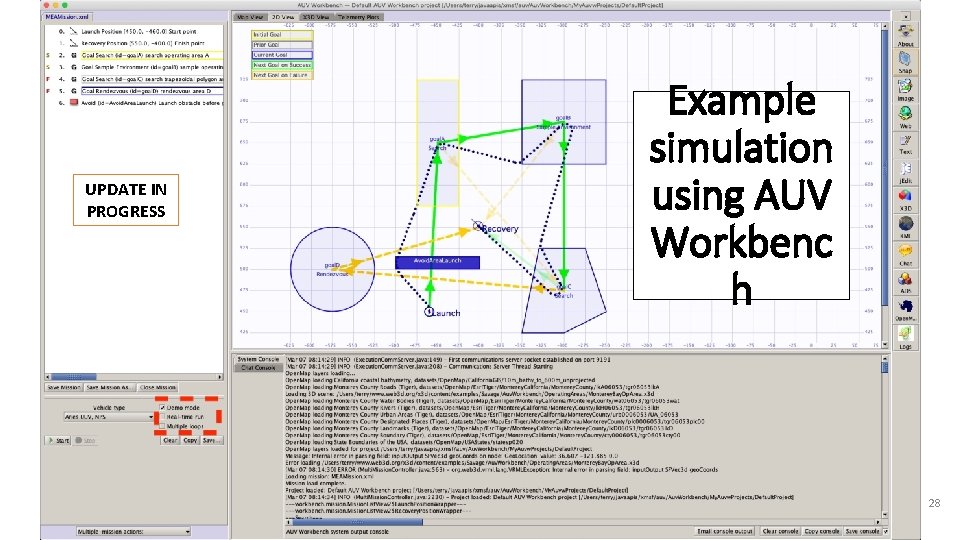Open the Multiple mission actions dropdown
Screen dimensions: 960x540
[133, 531]
